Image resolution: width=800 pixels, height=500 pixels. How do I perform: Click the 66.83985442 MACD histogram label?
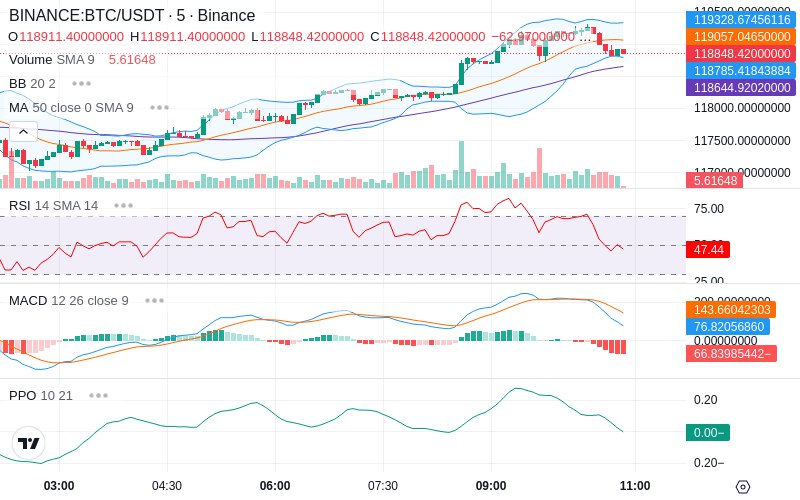tap(732, 354)
